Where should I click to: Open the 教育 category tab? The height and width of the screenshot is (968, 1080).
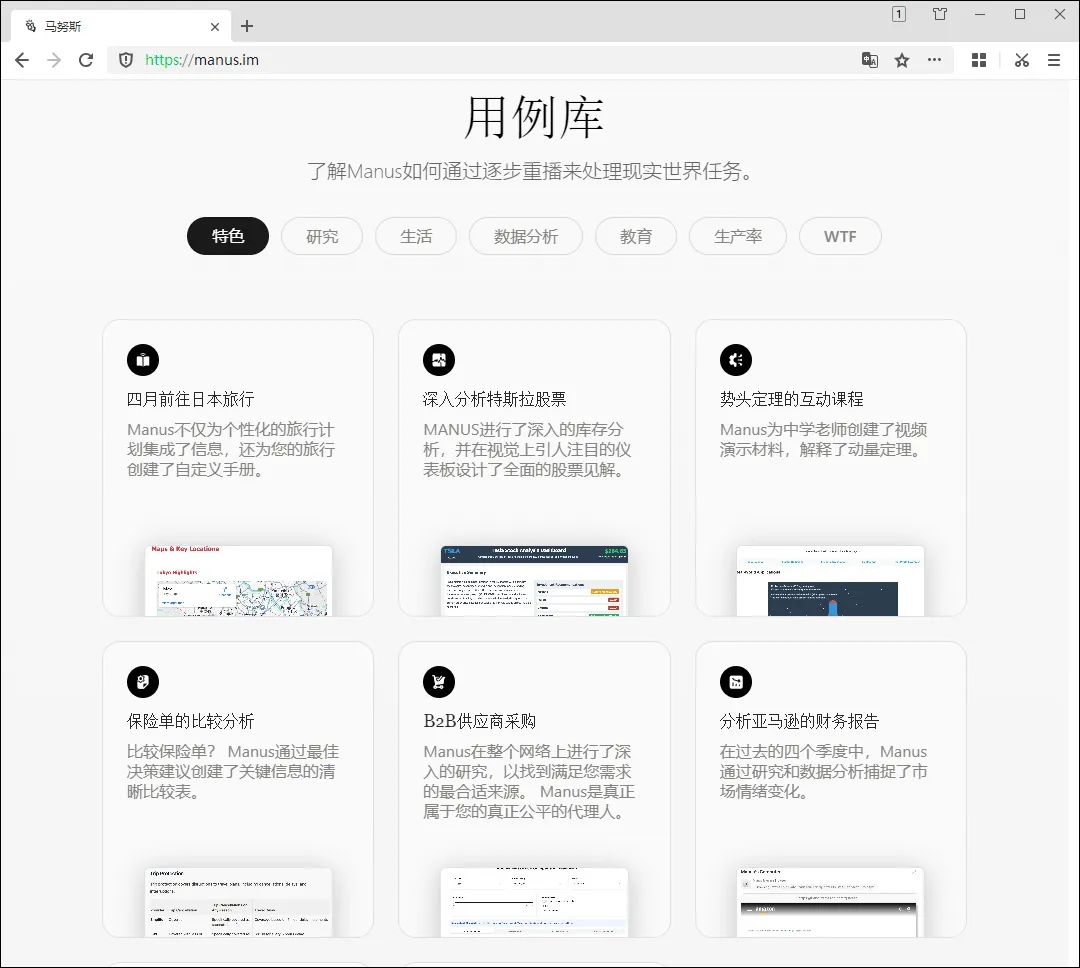click(636, 236)
